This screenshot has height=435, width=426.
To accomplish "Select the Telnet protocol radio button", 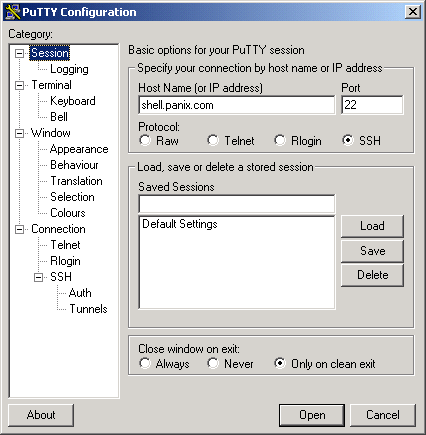I will click(x=213, y=140).
